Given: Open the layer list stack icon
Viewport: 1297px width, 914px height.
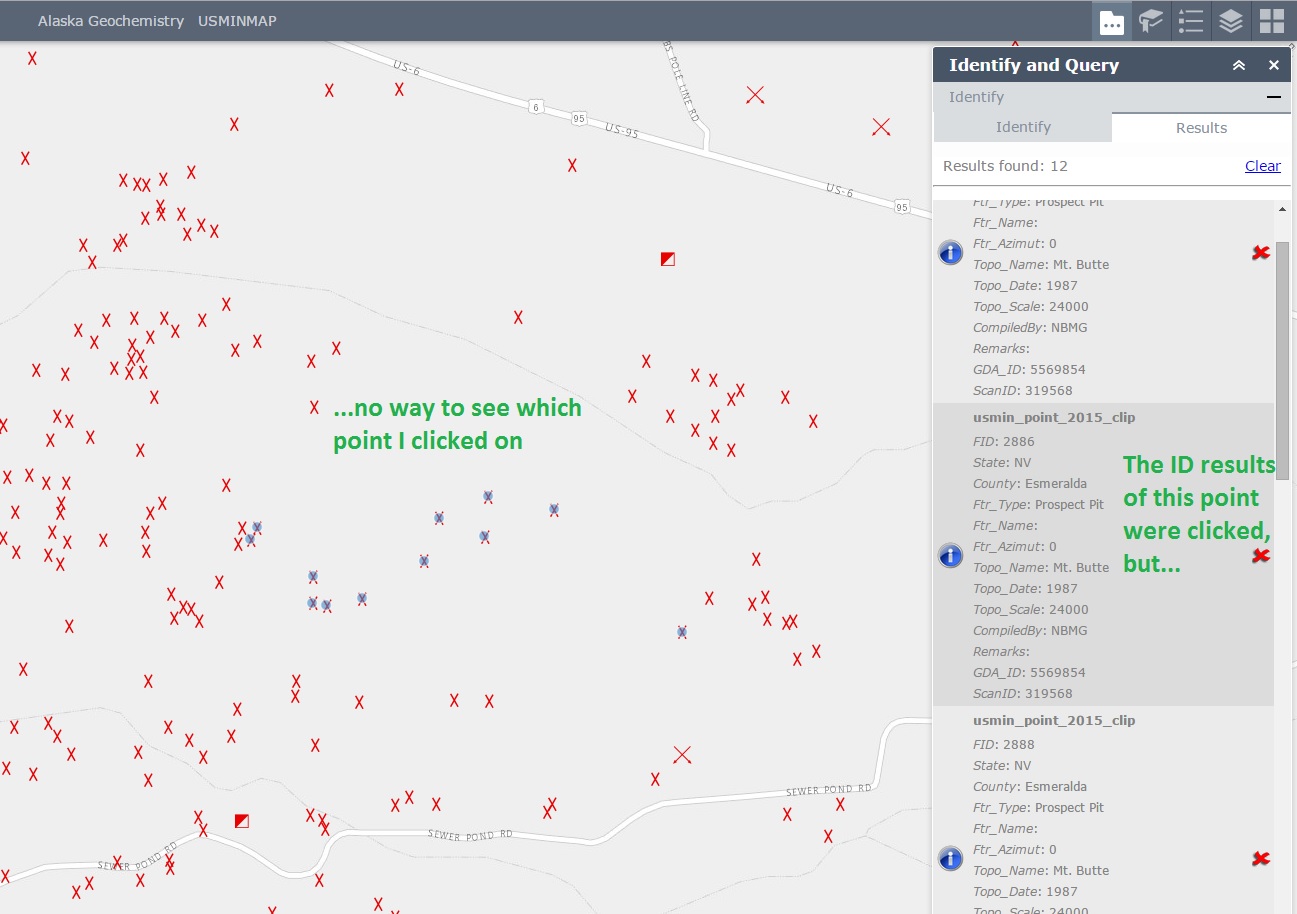Looking at the screenshot, I should pos(1231,21).
